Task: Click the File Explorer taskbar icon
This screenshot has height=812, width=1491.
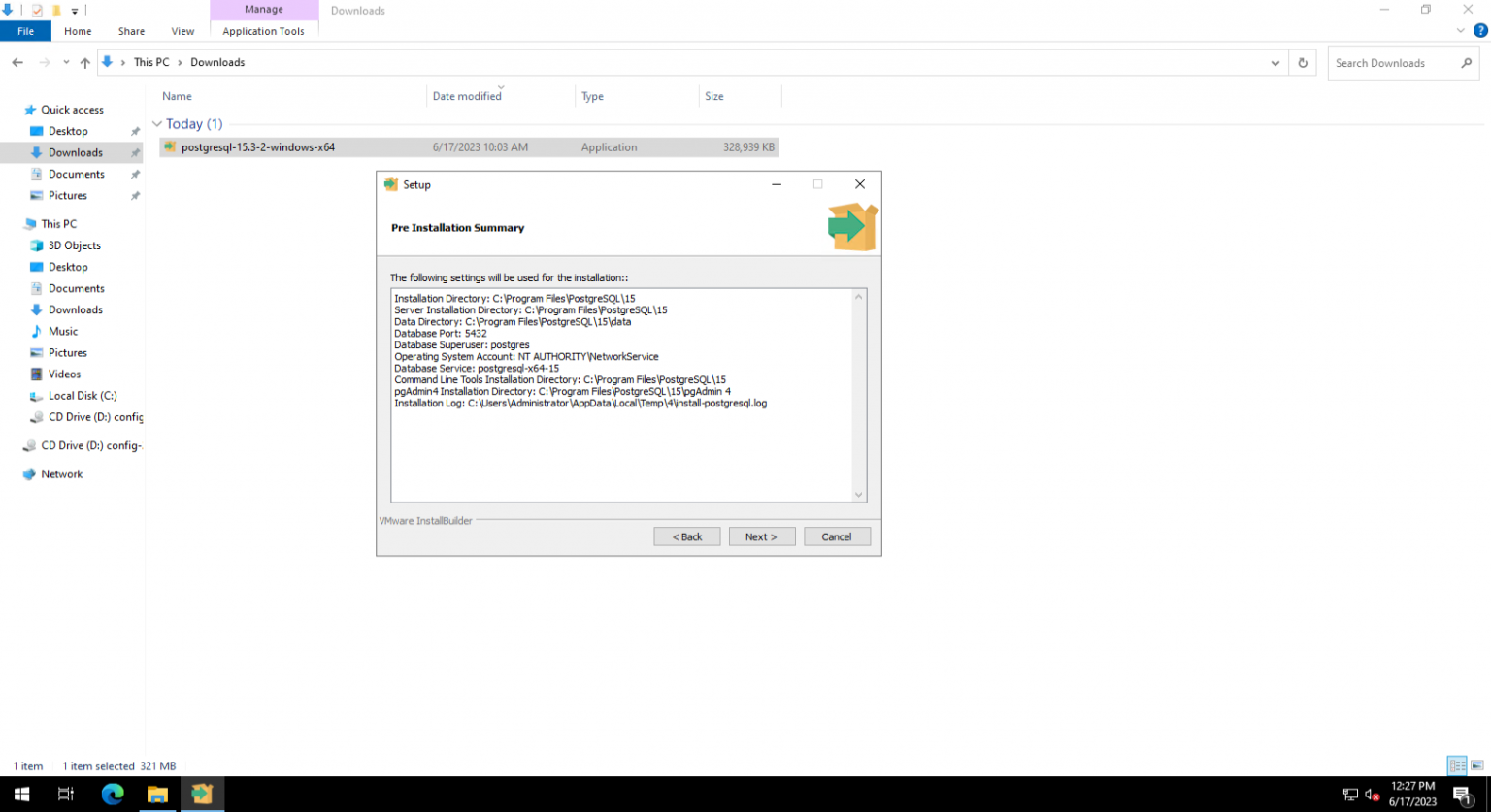Action: 157,794
